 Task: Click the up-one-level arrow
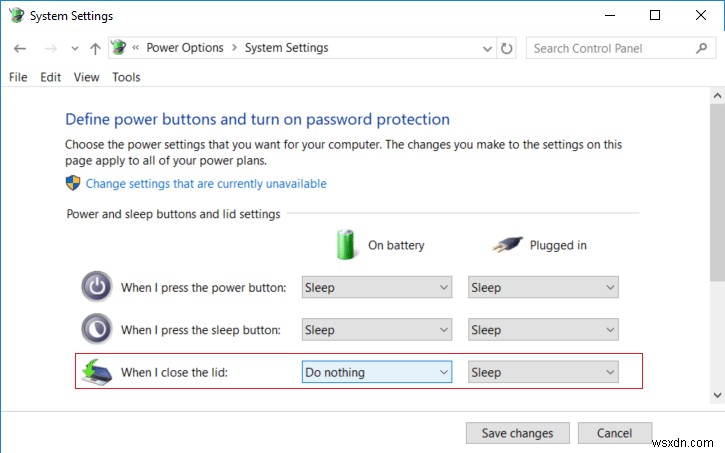click(x=95, y=48)
